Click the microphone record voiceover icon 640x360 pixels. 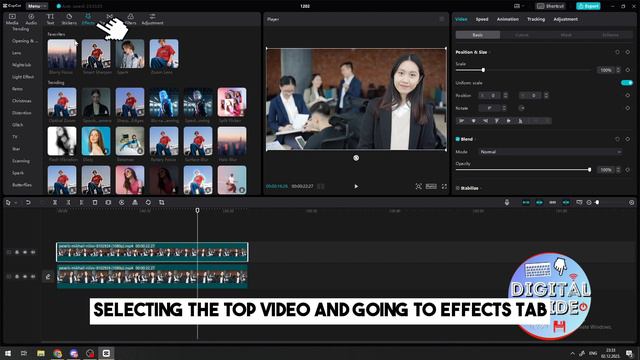click(507, 202)
